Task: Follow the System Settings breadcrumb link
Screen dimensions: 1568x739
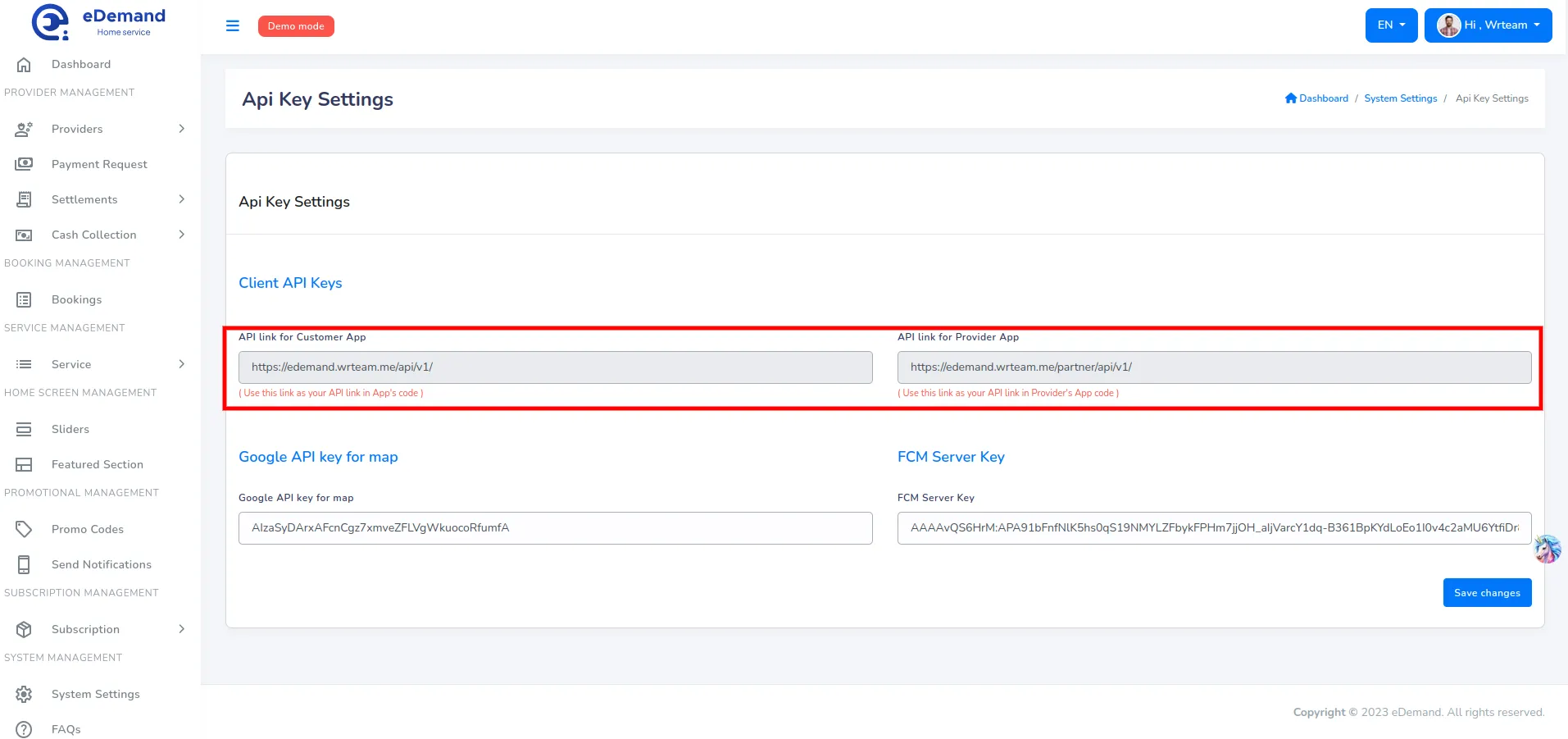Action: pos(1400,98)
